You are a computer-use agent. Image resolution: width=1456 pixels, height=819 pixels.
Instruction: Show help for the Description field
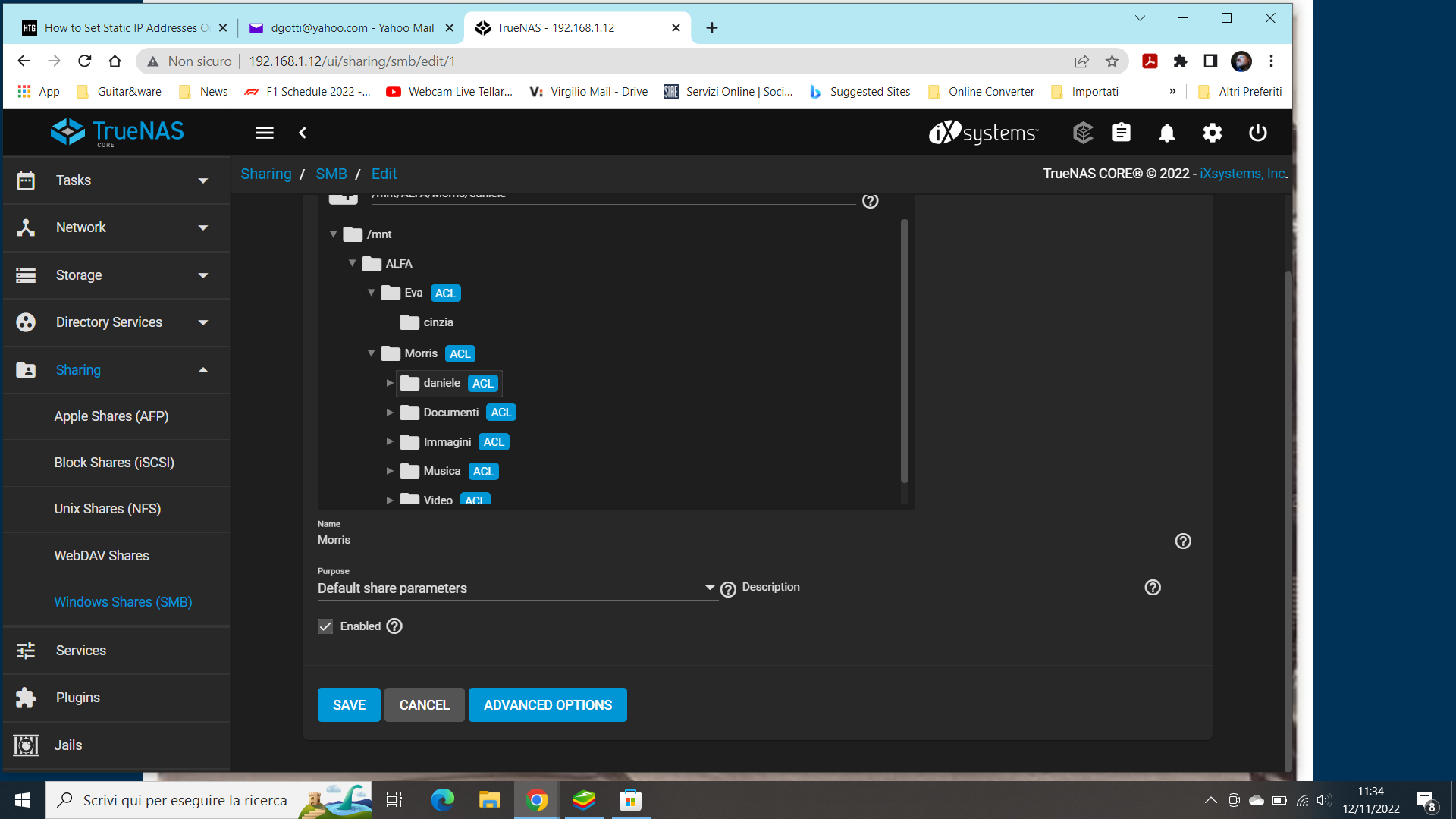[x=1153, y=588]
